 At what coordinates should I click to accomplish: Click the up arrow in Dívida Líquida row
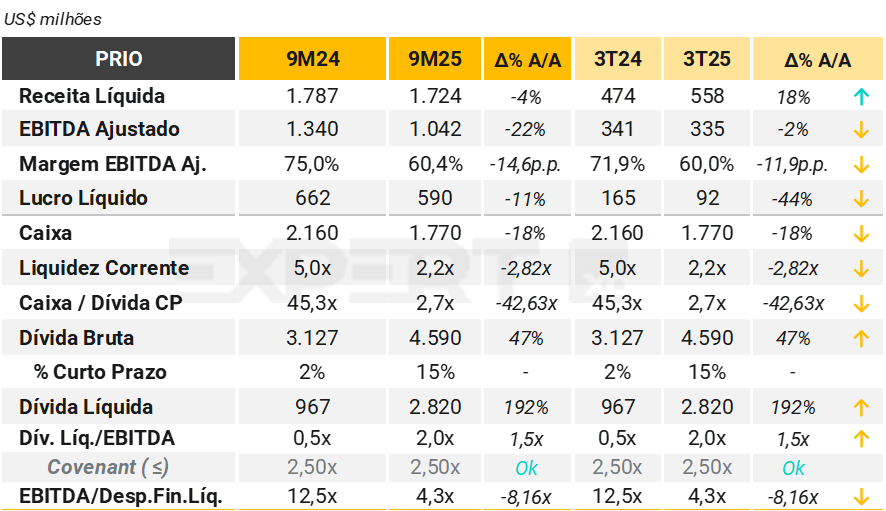click(859, 407)
